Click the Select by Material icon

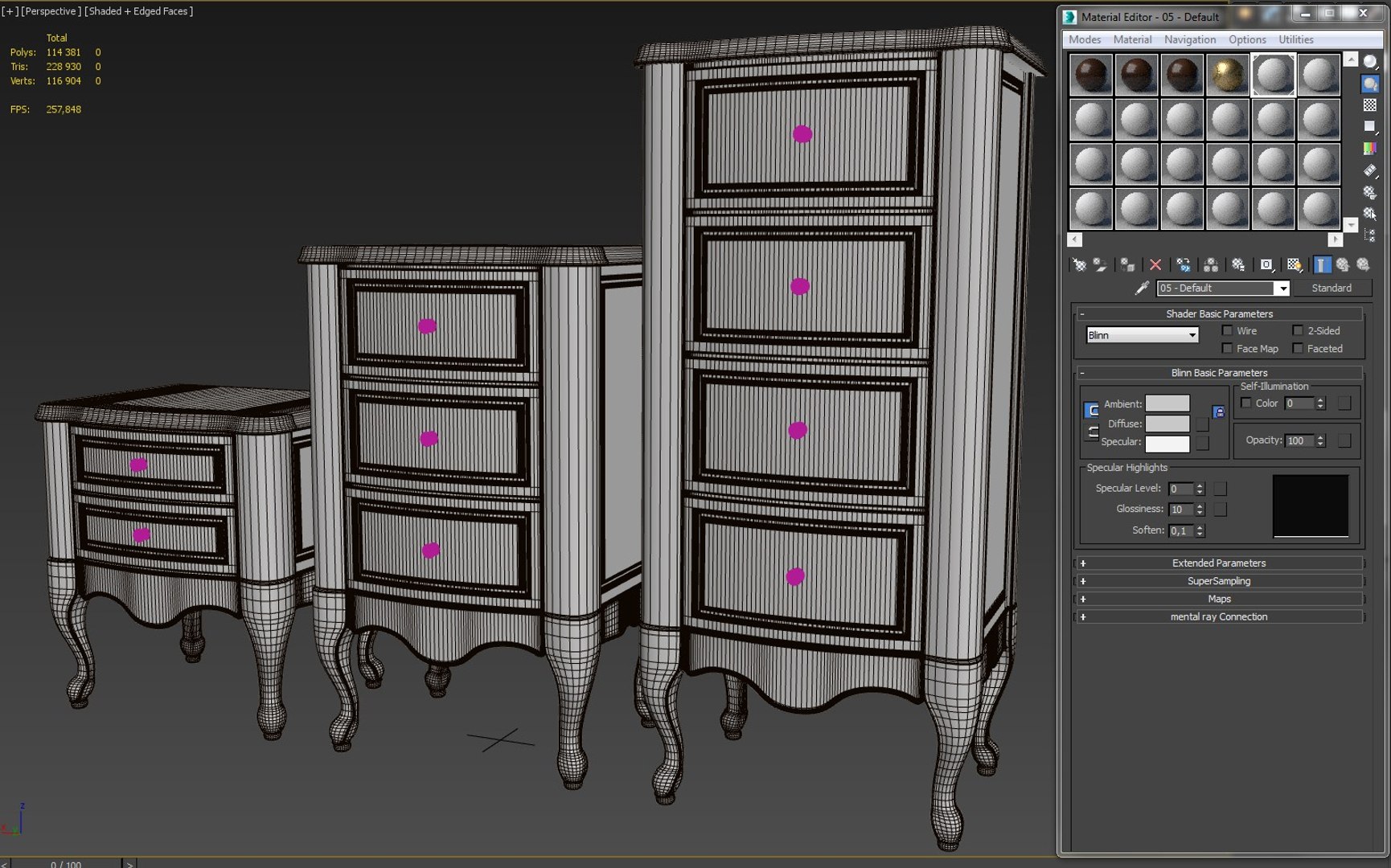point(1370,214)
